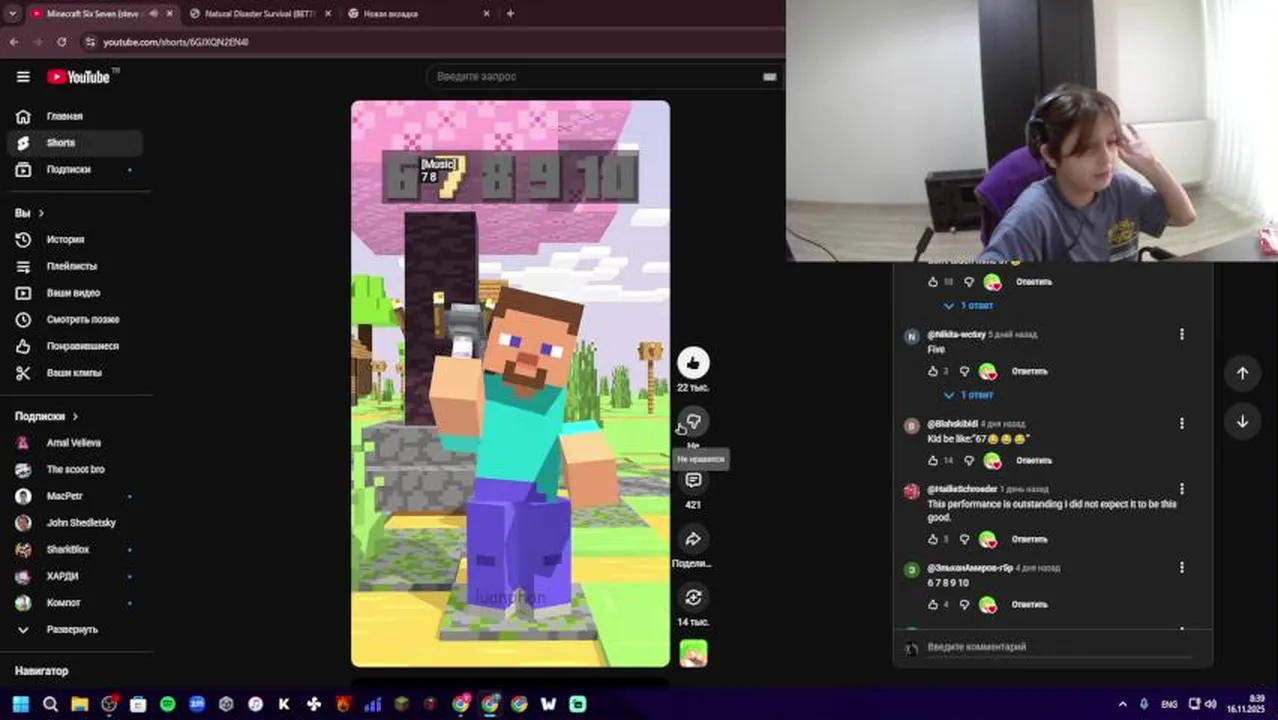1278x720 pixels.
Task: Open options menu for the 6 7 8 9 10 comment
Action: pos(1181,567)
